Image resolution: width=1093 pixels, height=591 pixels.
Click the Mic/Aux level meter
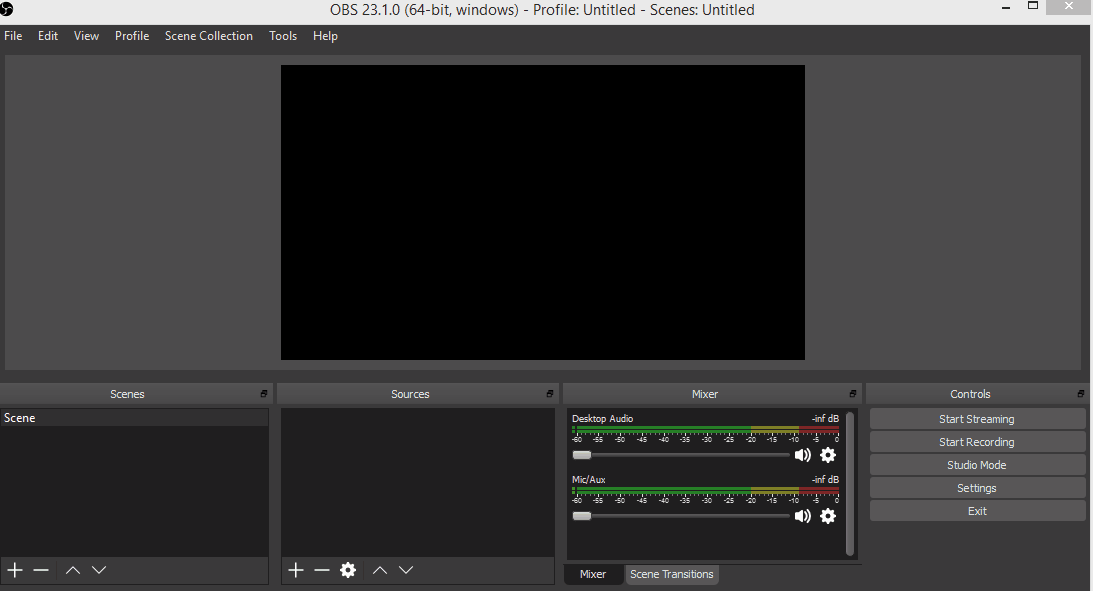point(705,490)
